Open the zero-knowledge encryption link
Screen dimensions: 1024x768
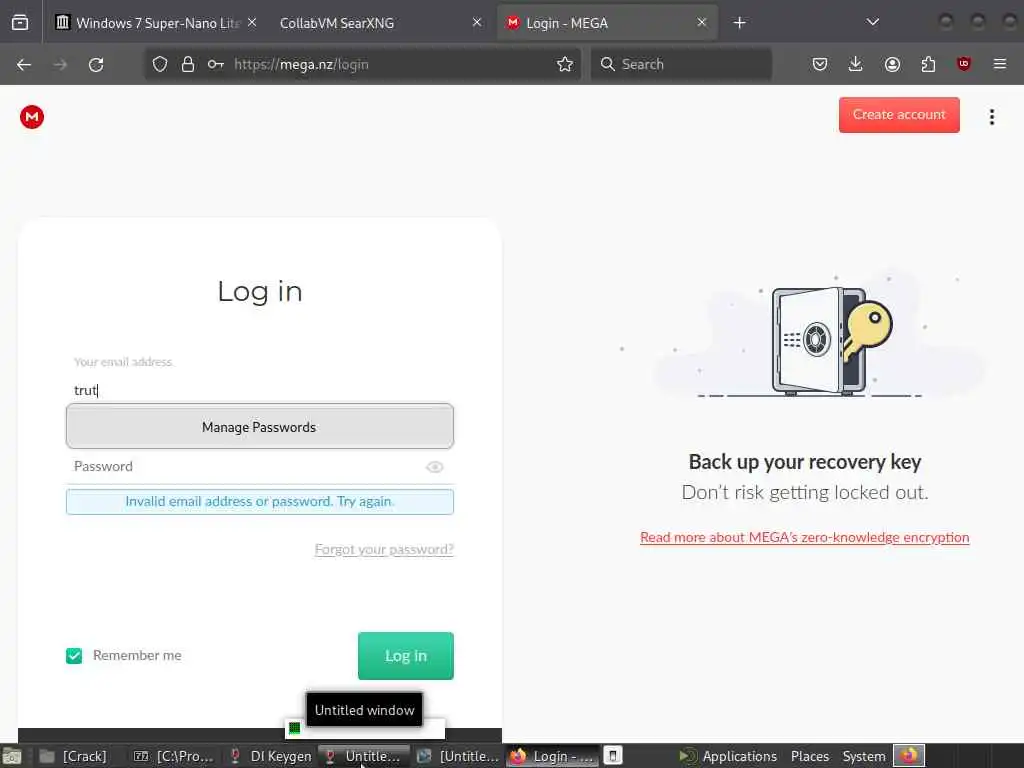(805, 537)
